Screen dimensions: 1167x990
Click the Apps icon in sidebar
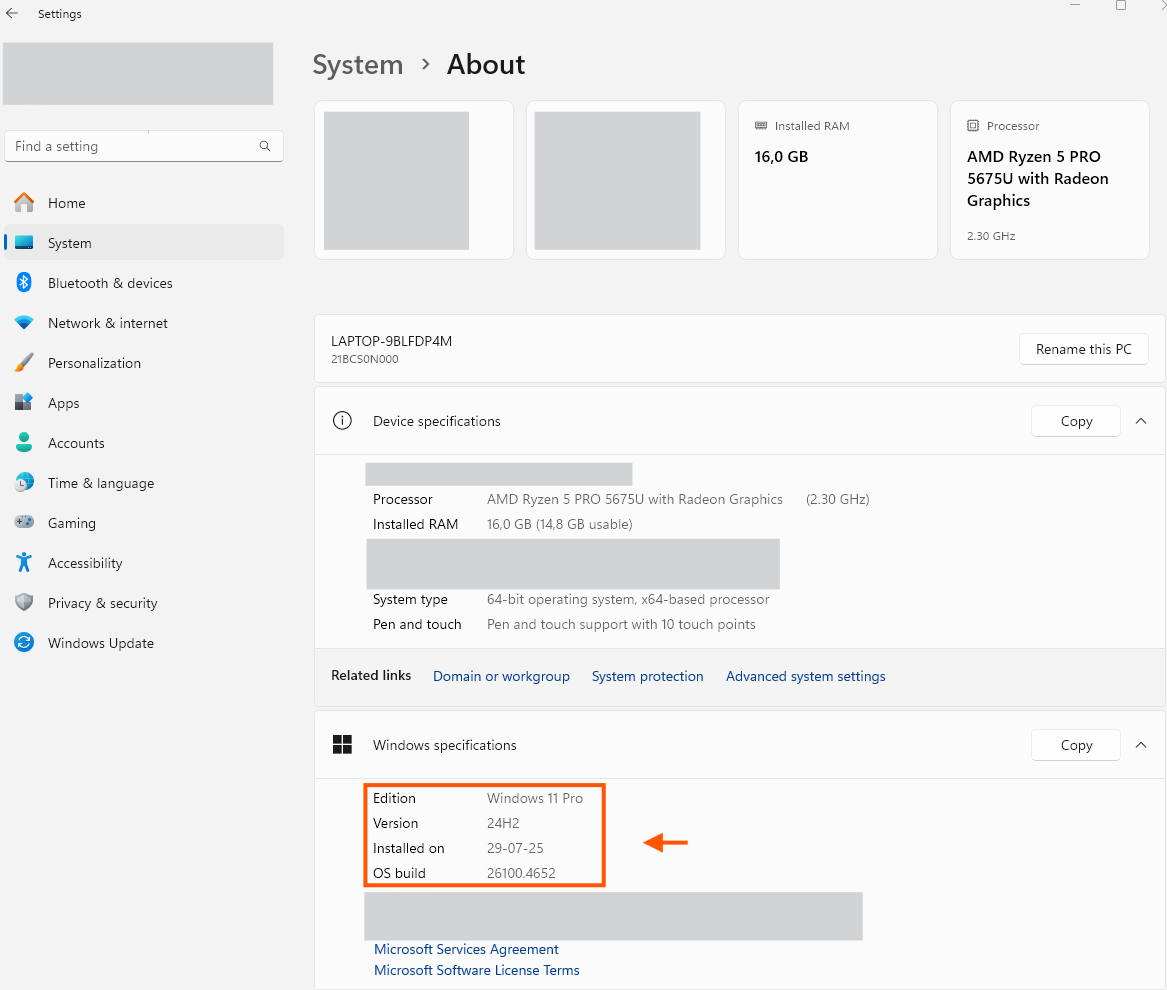24,402
